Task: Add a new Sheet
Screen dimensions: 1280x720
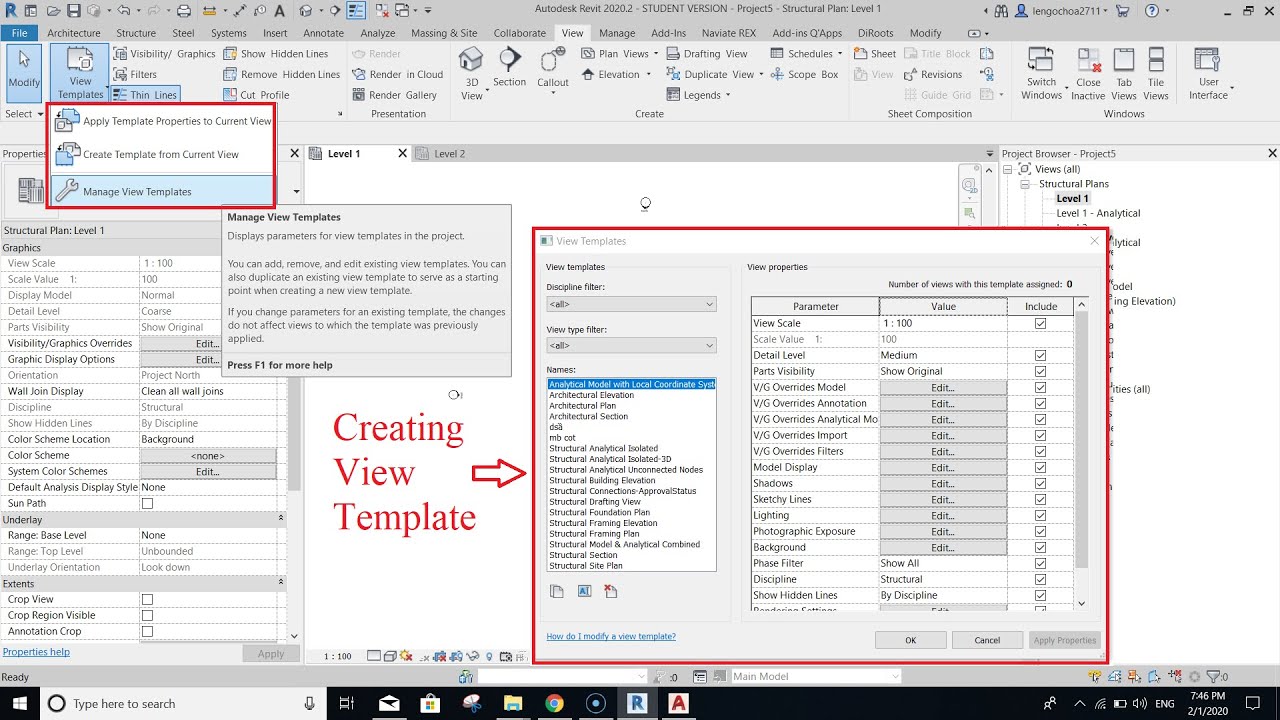Action: click(x=875, y=54)
